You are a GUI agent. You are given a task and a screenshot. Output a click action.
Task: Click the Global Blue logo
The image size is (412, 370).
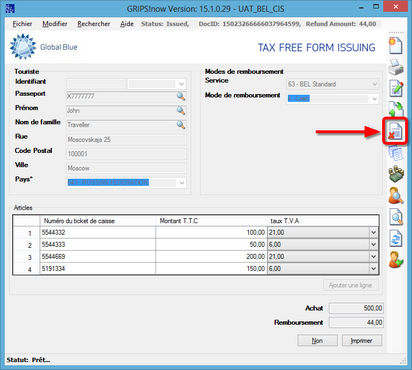(x=44, y=47)
